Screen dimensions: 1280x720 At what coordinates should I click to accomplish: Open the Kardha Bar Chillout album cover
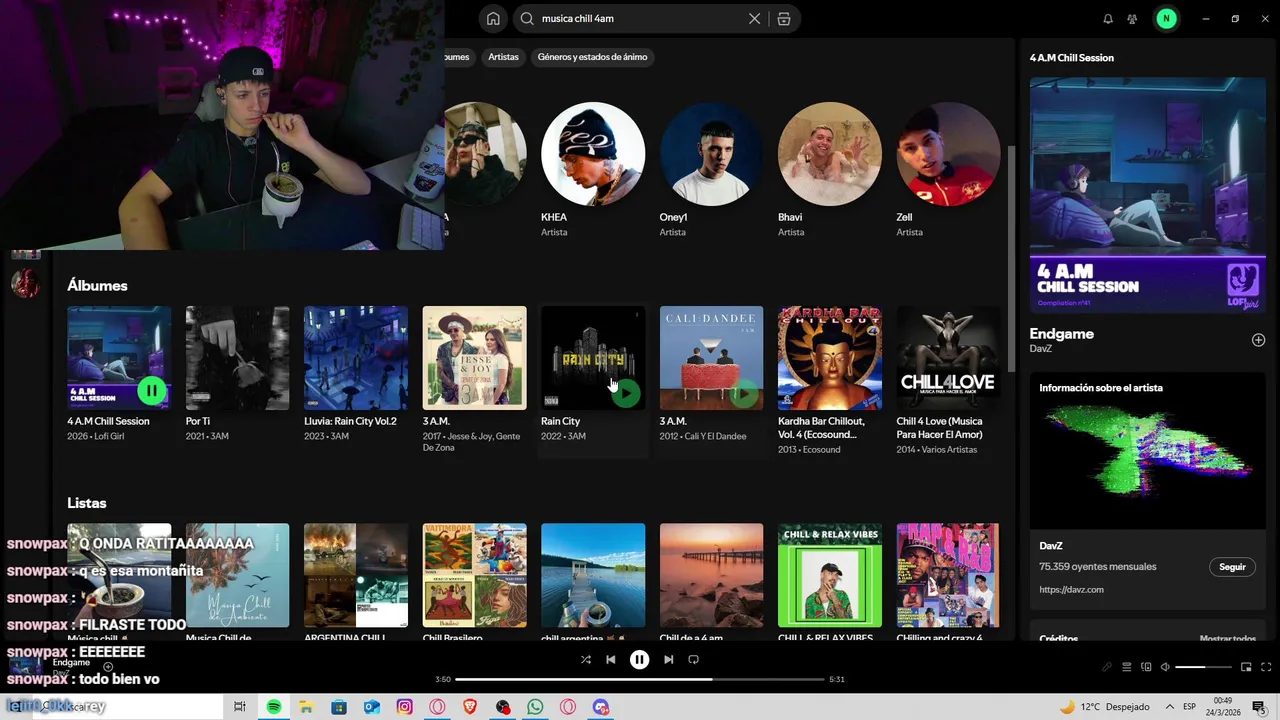tap(830, 358)
